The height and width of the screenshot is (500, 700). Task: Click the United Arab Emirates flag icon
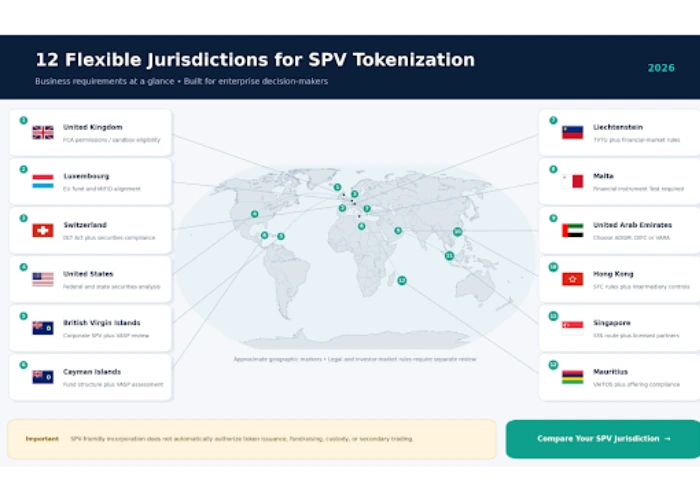(x=572, y=230)
